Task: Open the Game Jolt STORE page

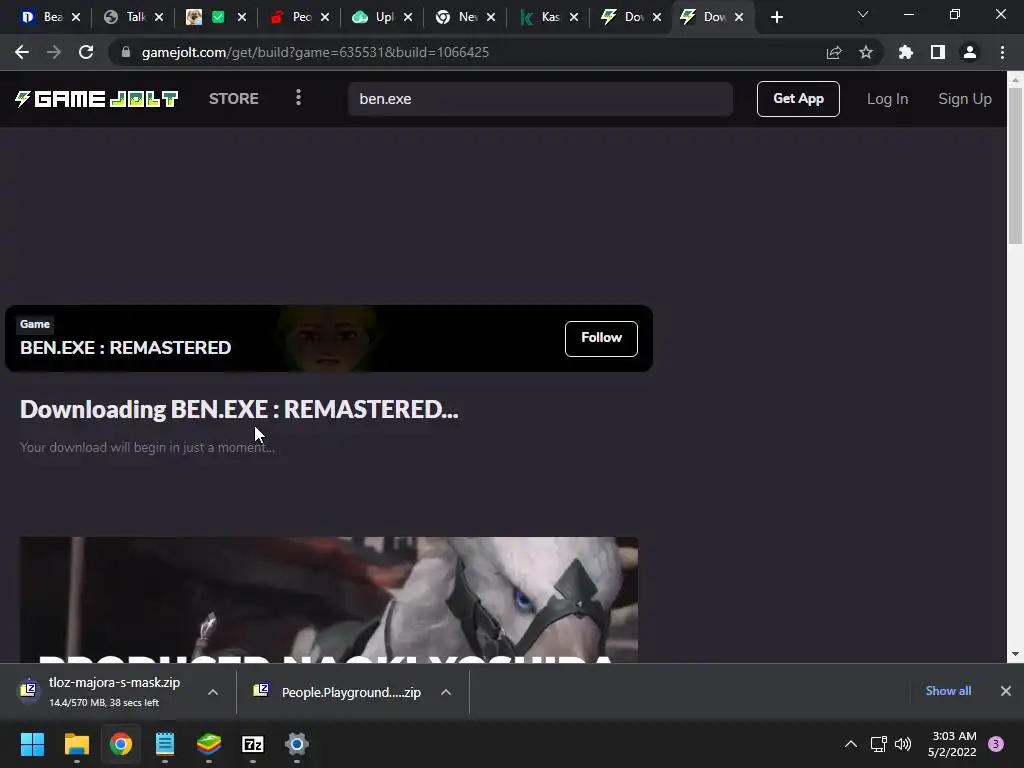Action: [234, 99]
